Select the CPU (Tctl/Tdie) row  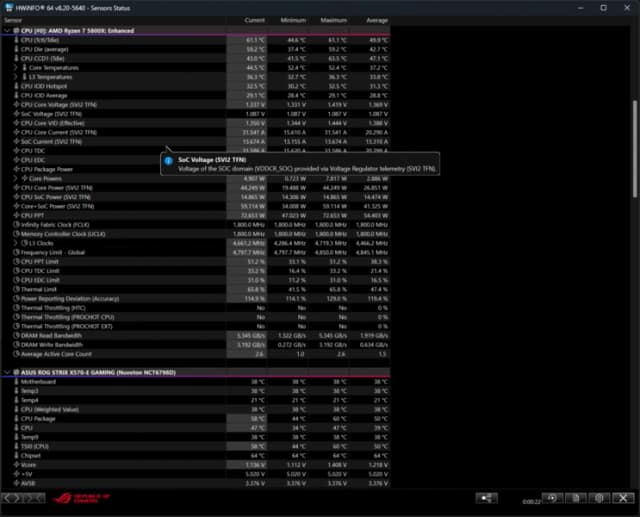(x=196, y=40)
